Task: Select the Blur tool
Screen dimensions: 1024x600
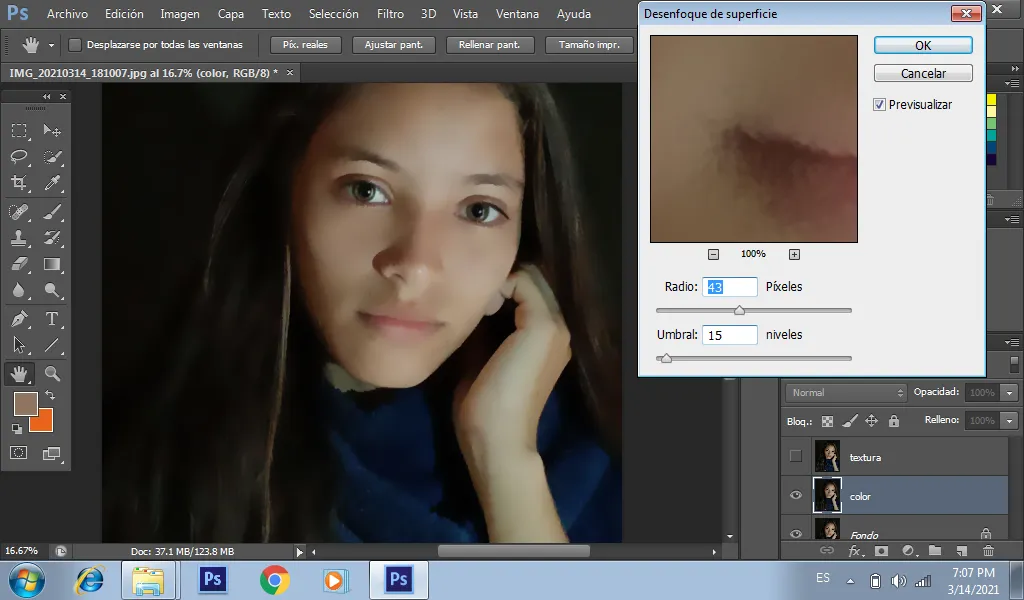Action: click(x=19, y=291)
